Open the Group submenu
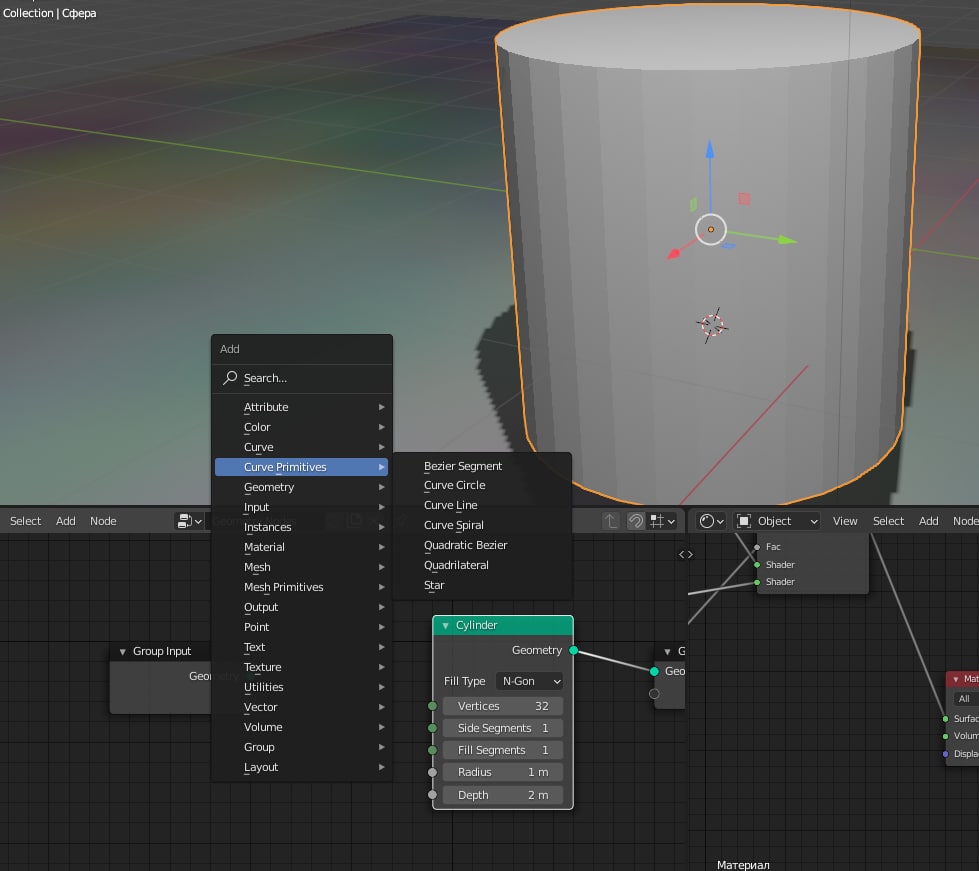 302,747
